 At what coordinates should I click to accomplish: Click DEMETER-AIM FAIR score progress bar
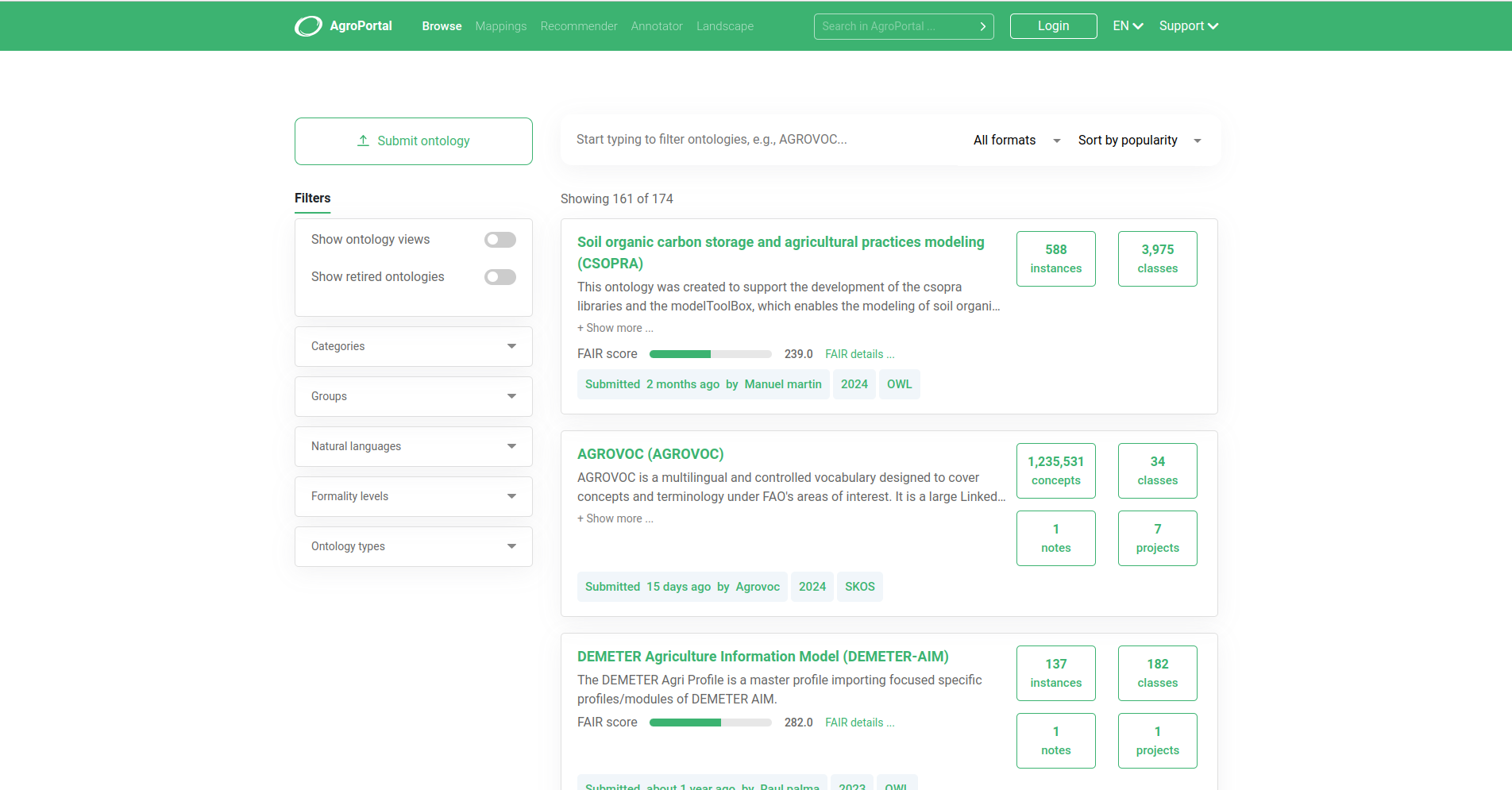click(711, 723)
